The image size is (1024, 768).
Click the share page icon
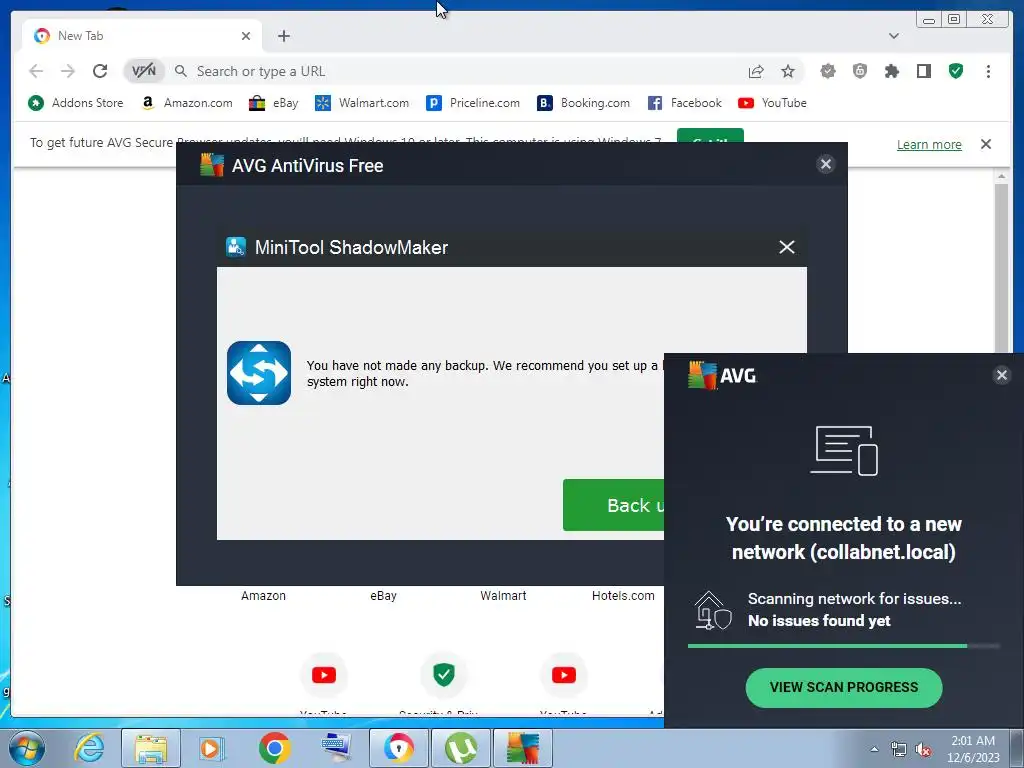[x=756, y=71]
